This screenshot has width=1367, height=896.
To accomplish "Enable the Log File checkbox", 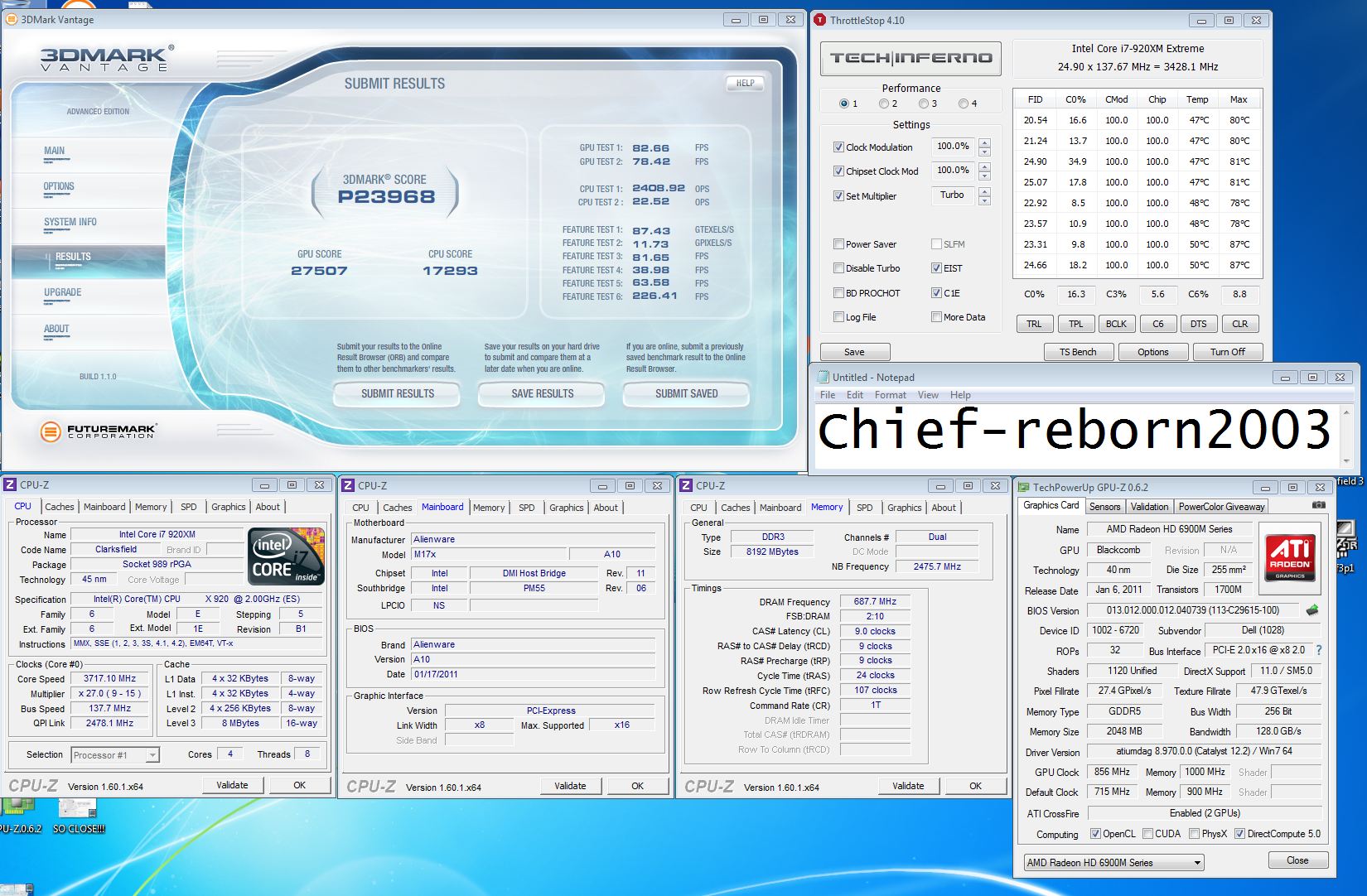I will [x=838, y=317].
